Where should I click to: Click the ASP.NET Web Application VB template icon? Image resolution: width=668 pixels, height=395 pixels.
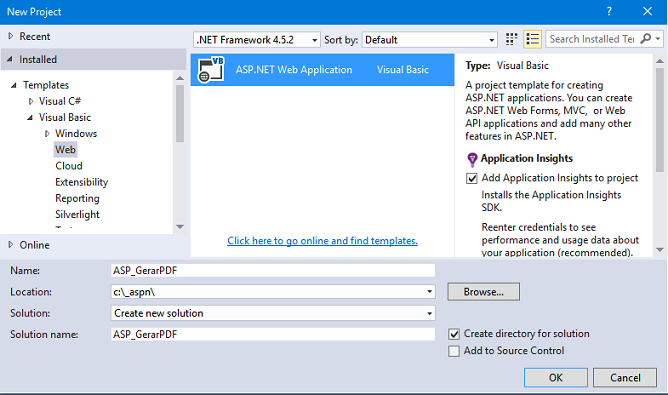211,69
